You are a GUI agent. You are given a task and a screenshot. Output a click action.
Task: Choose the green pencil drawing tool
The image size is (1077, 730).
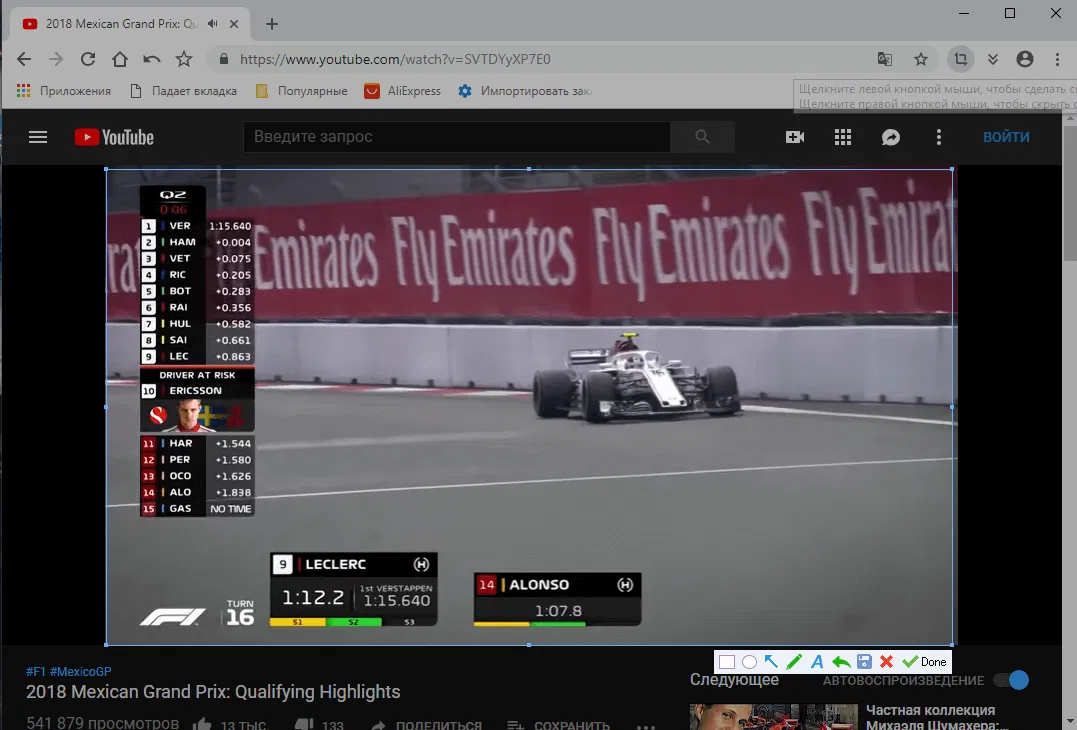[794, 662]
